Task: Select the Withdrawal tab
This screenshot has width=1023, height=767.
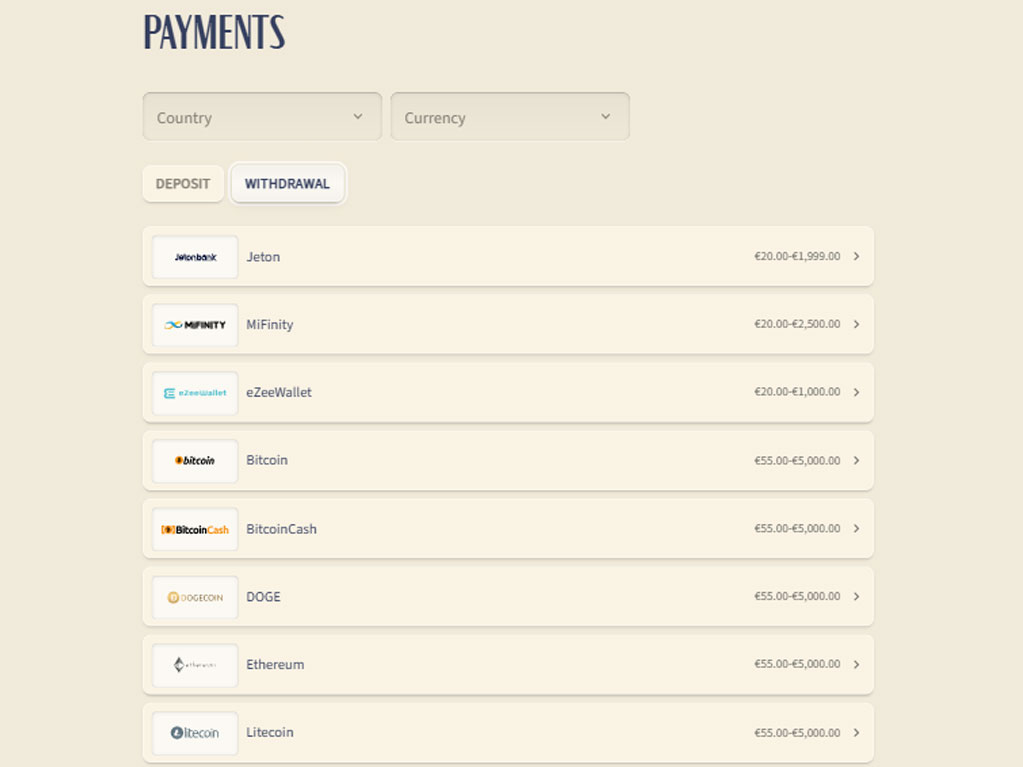Action: [287, 184]
